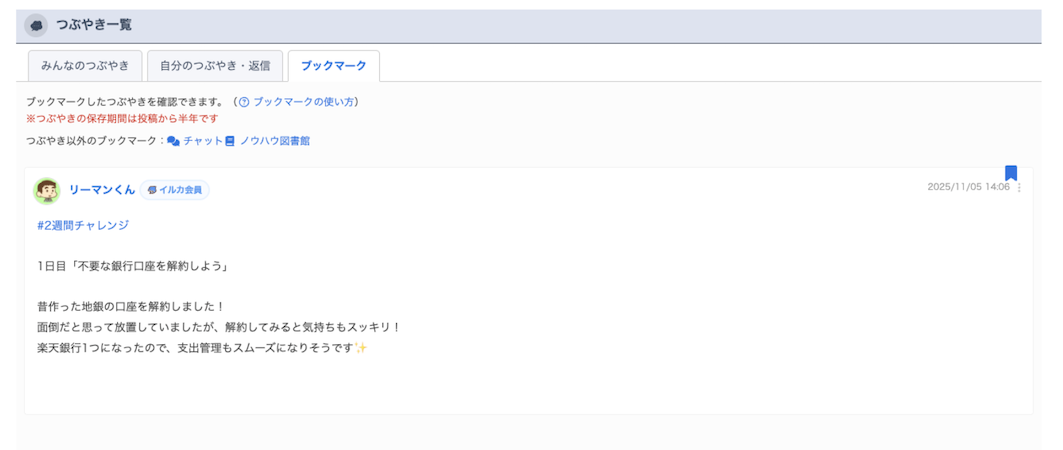
Task: Click the question mark help icon
Action: (244, 102)
